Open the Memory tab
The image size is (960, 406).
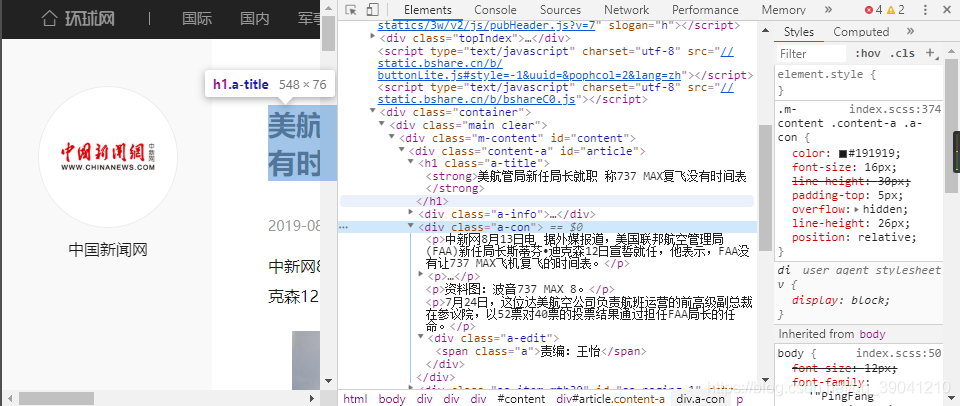point(784,10)
